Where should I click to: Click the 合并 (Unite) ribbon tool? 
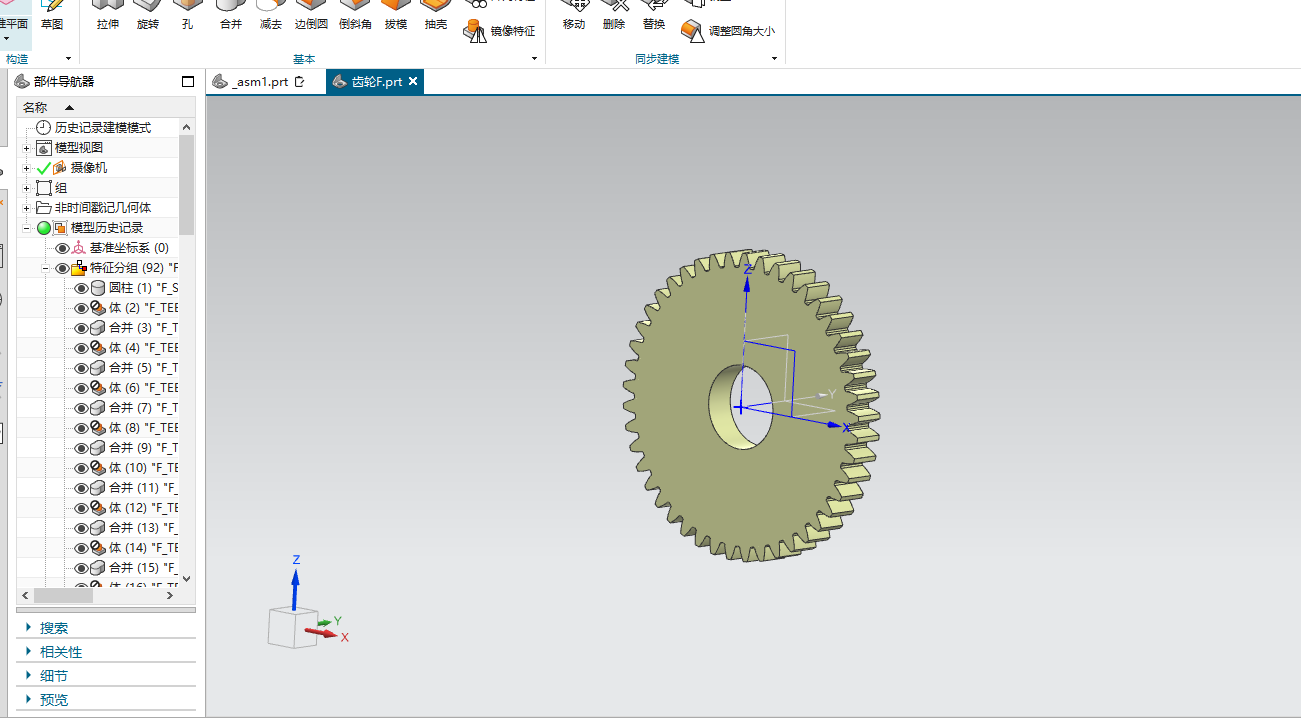point(230,16)
